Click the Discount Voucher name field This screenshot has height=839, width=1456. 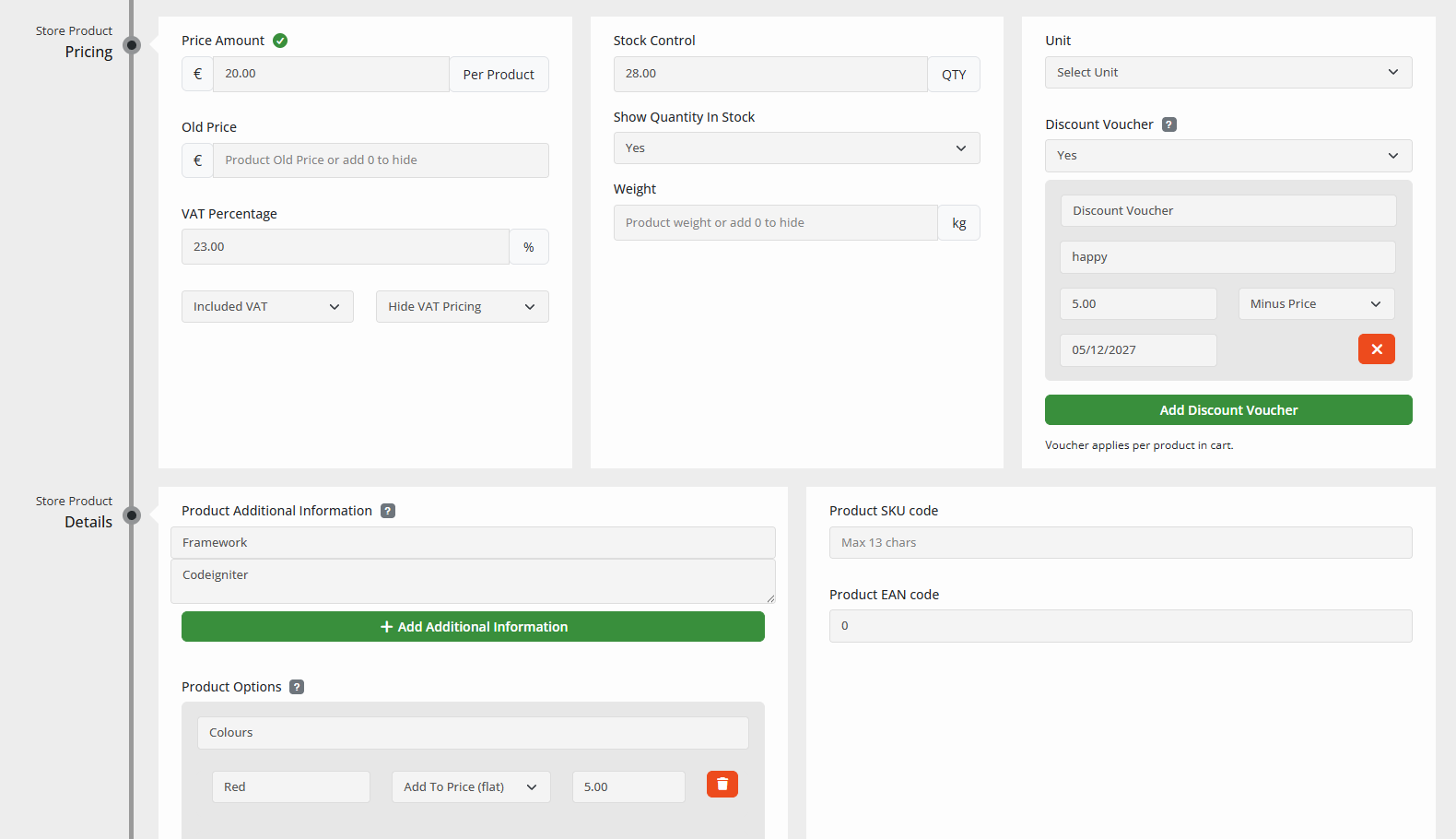[1228, 211]
